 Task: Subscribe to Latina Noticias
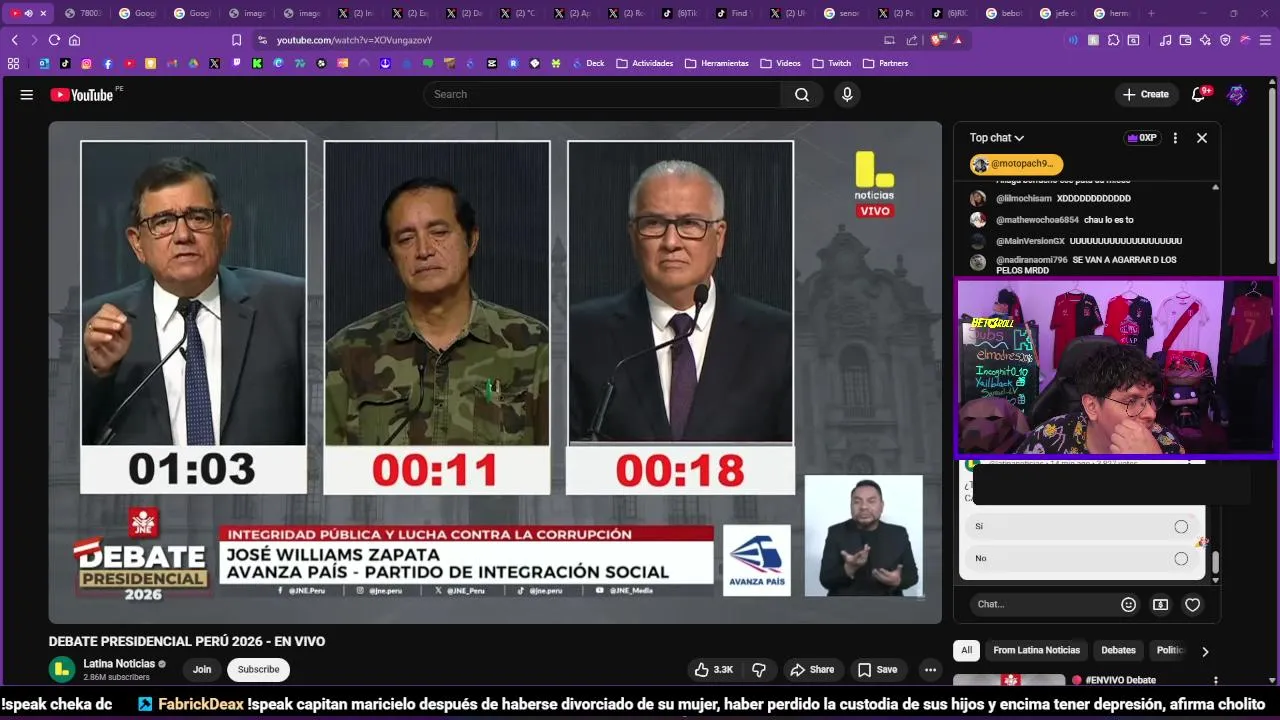258,670
